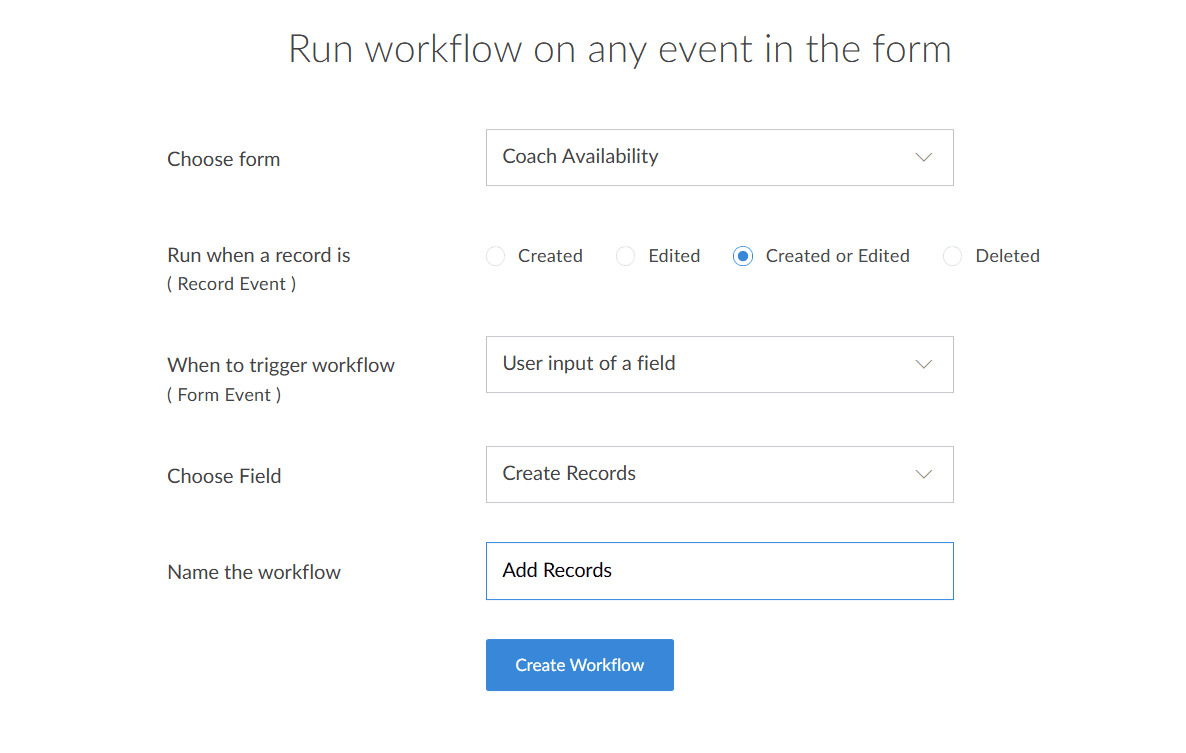
Task: Click the Created or Edited label text
Action: (x=837, y=256)
